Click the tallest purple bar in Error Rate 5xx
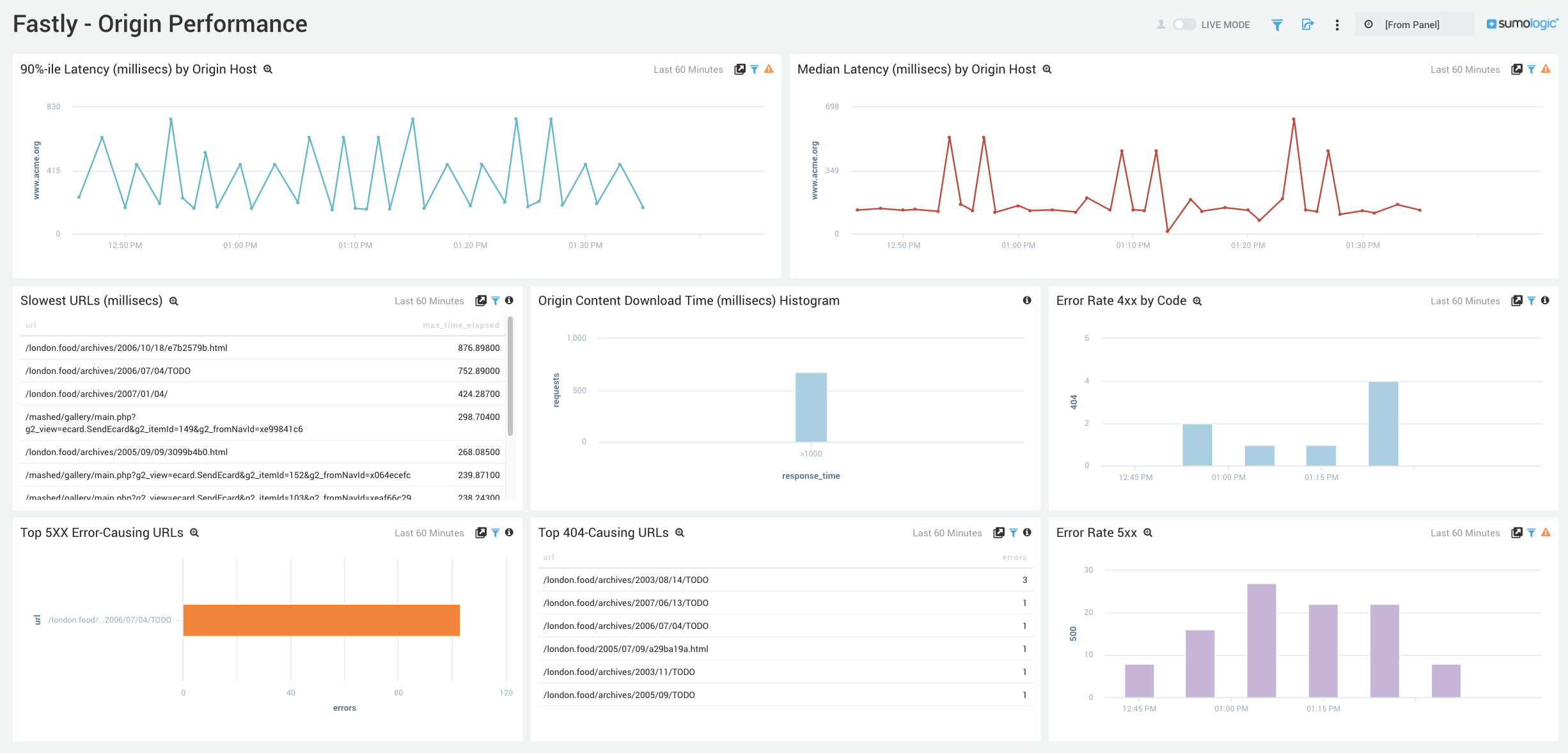The width and height of the screenshot is (1568, 753). [x=1261, y=640]
